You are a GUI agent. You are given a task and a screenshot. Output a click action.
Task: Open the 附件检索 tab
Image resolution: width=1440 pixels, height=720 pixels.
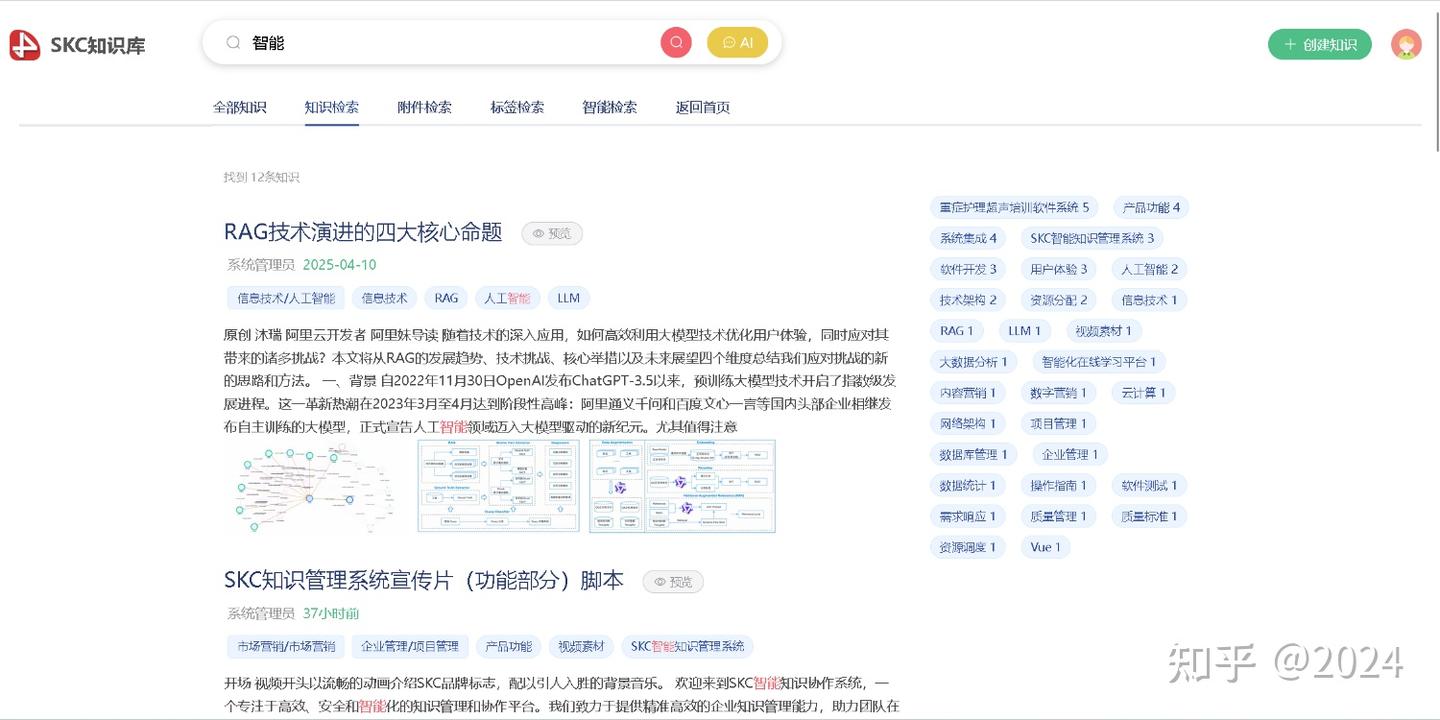point(424,107)
